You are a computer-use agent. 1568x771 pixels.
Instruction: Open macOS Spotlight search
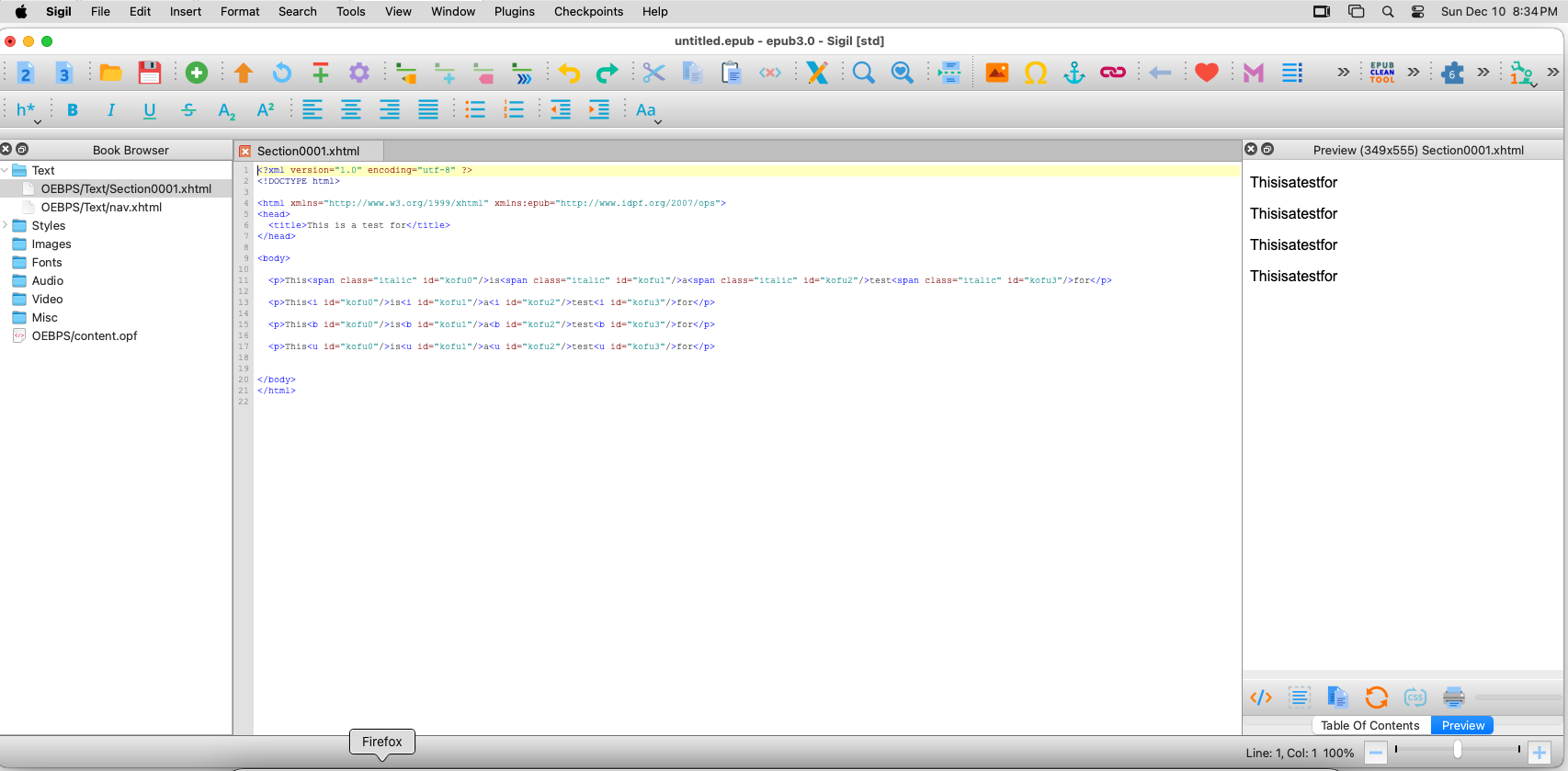[1388, 11]
